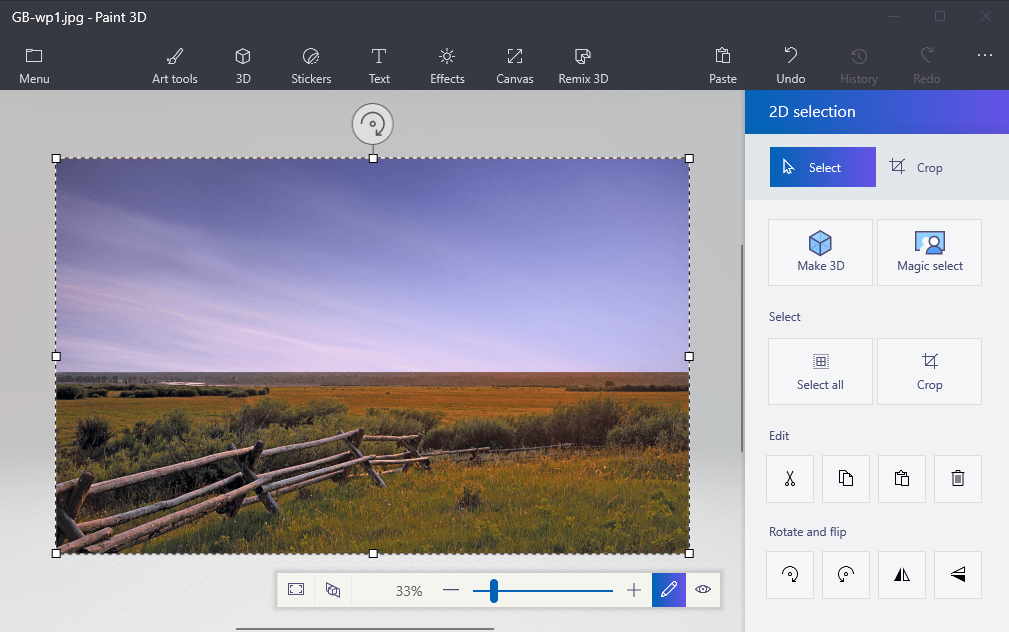This screenshot has width=1009, height=632.
Task: Fit canvas to screen icon
Action: pos(296,590)
